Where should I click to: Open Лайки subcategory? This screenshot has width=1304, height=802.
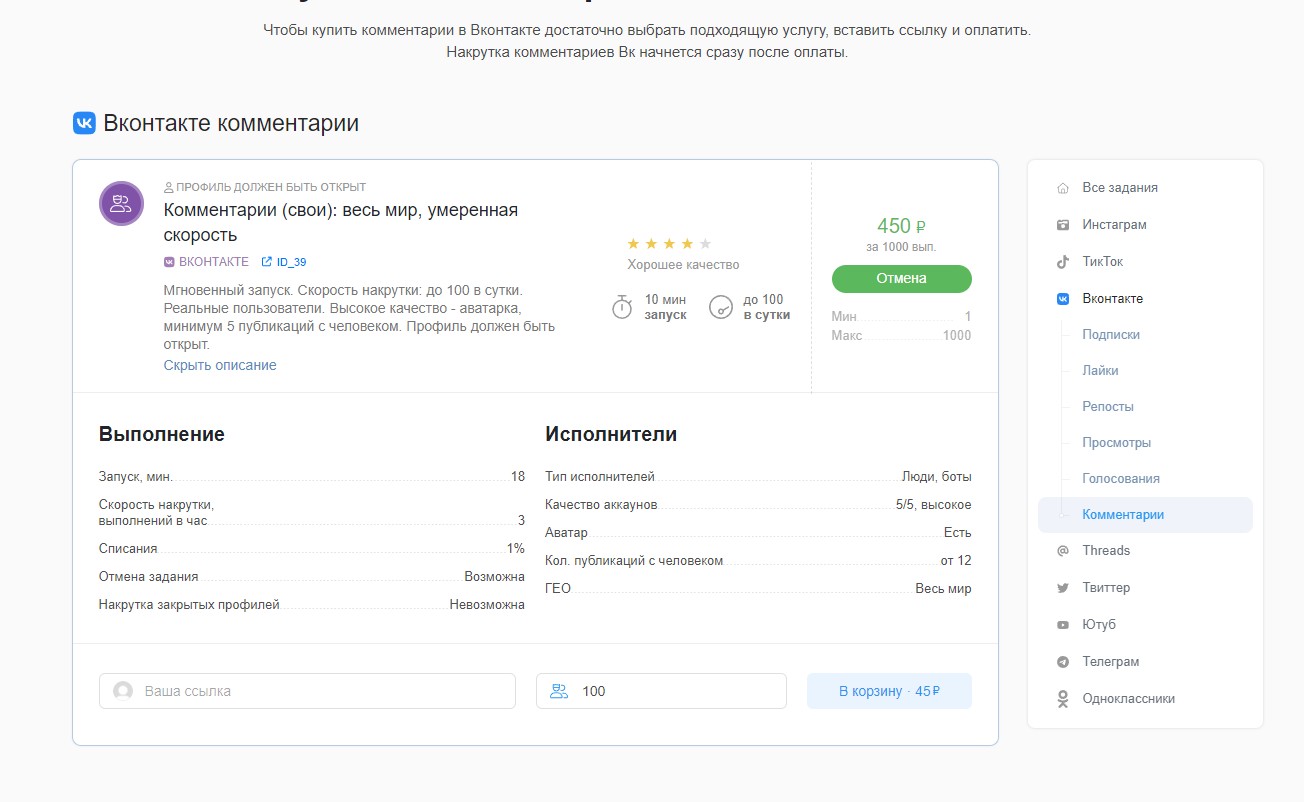click(1100, 371)
